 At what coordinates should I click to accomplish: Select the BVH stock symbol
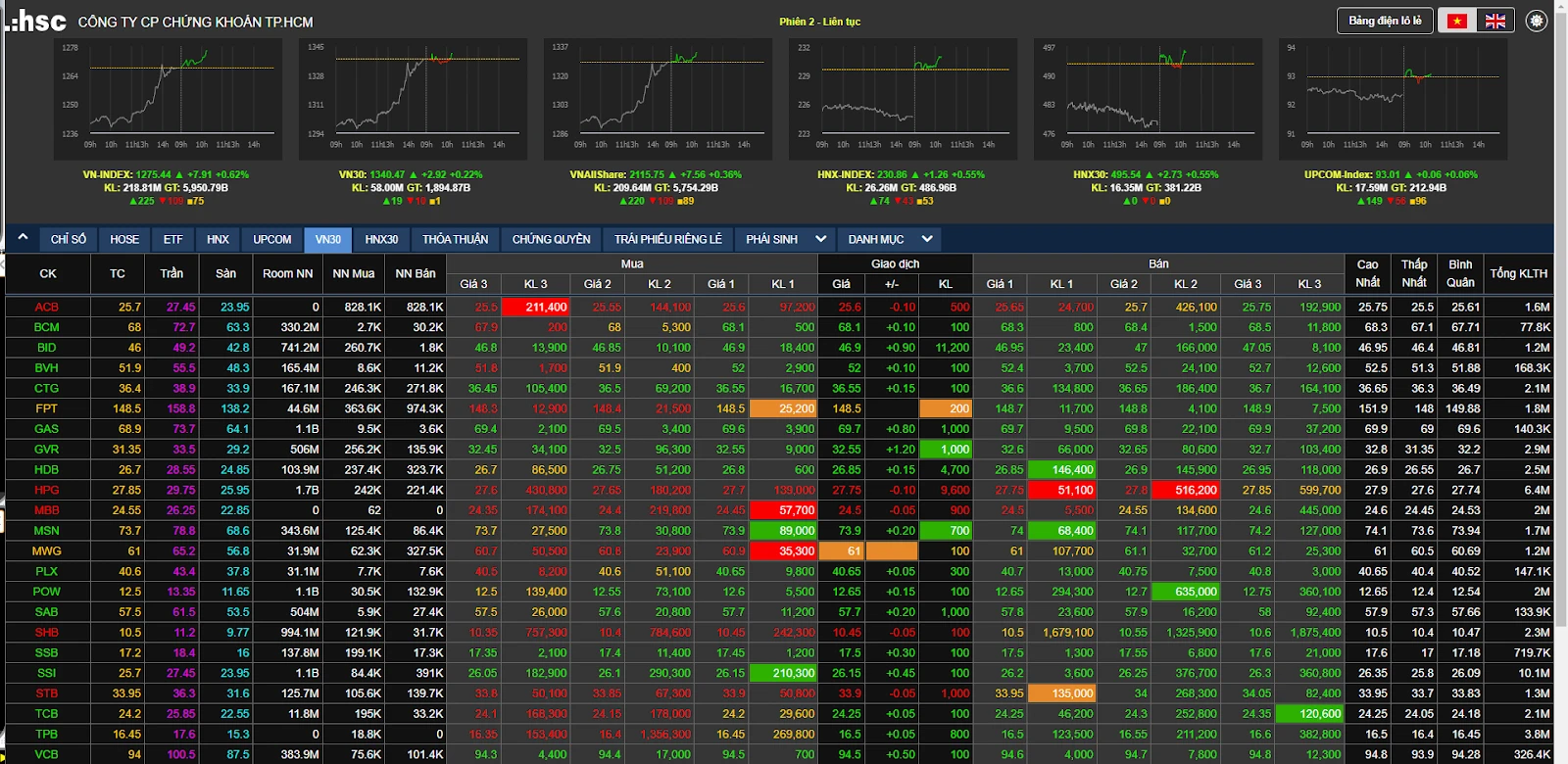tap(47, 368)
